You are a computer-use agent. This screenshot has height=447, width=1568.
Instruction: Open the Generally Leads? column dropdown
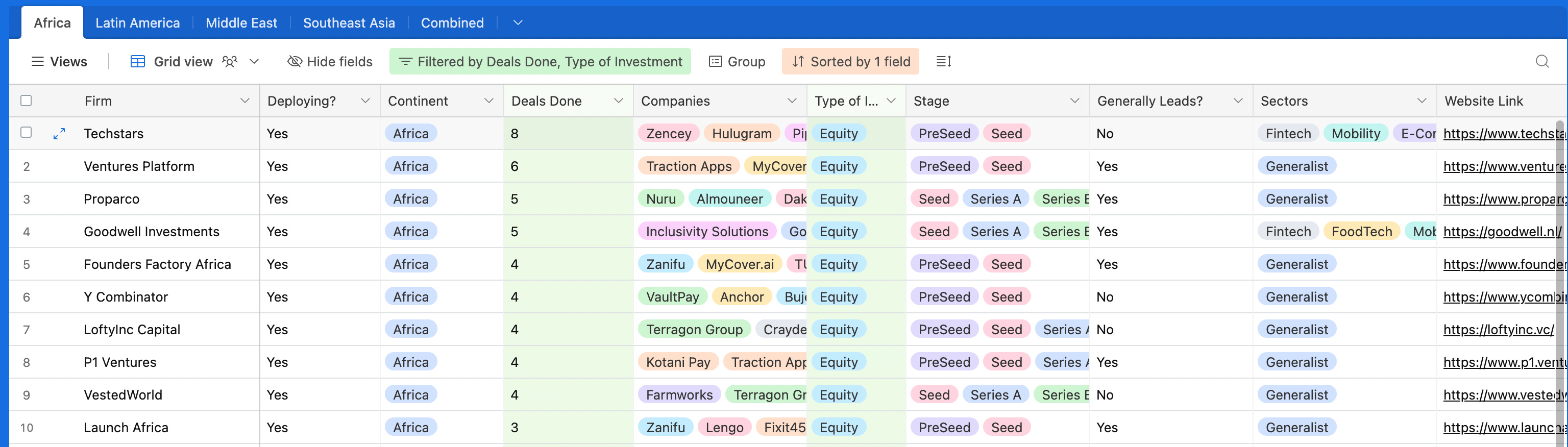[x=1238, y=101]
